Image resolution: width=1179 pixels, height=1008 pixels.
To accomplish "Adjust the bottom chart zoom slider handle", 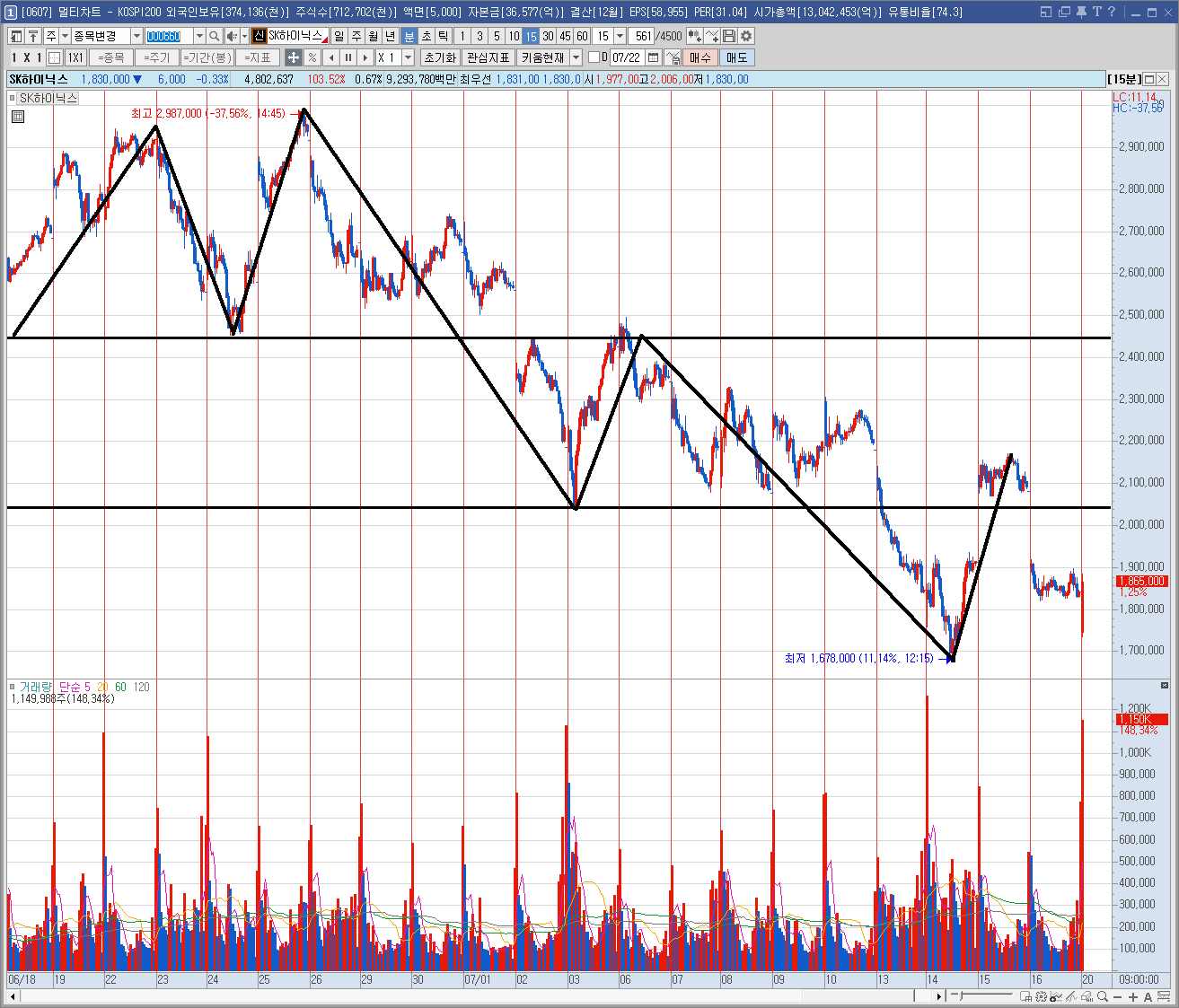I will click(961, 996).
